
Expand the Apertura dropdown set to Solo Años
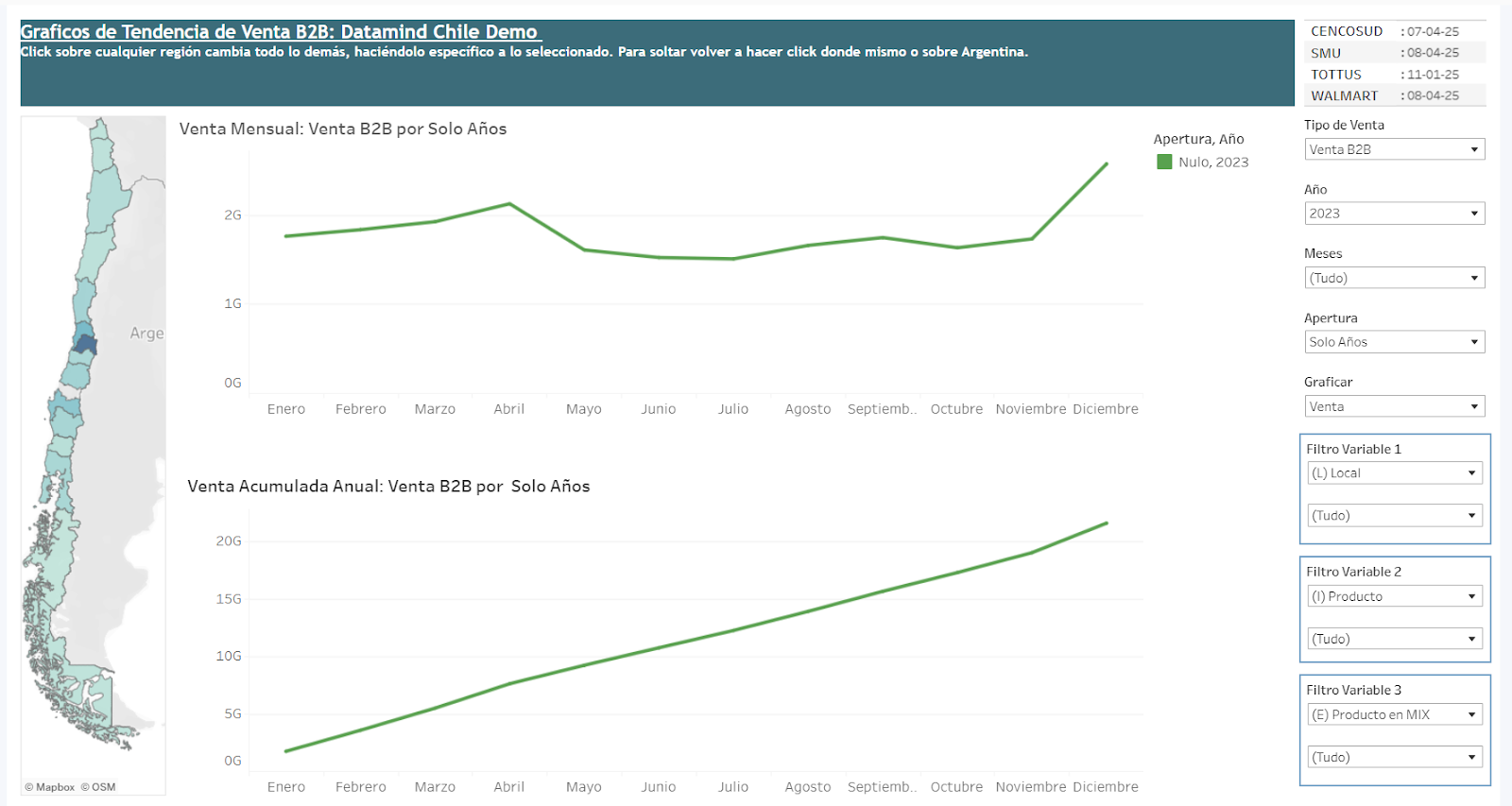1394,342
